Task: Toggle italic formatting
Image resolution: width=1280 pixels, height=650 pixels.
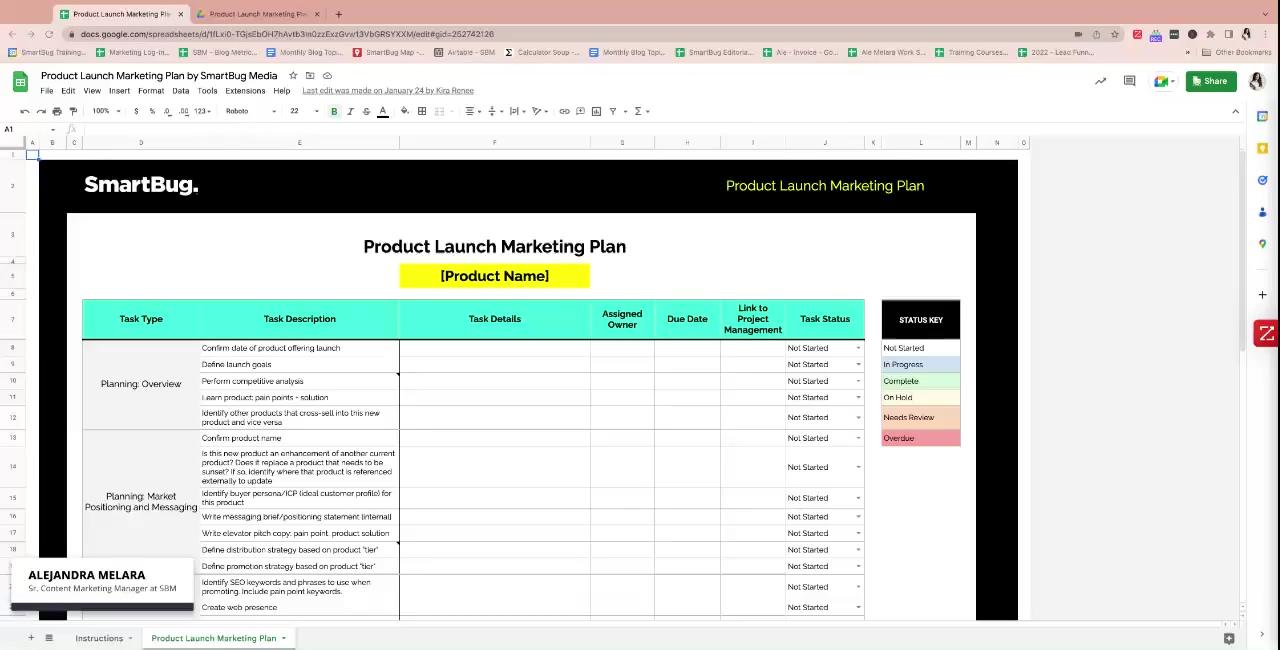Action: [350, 111]
